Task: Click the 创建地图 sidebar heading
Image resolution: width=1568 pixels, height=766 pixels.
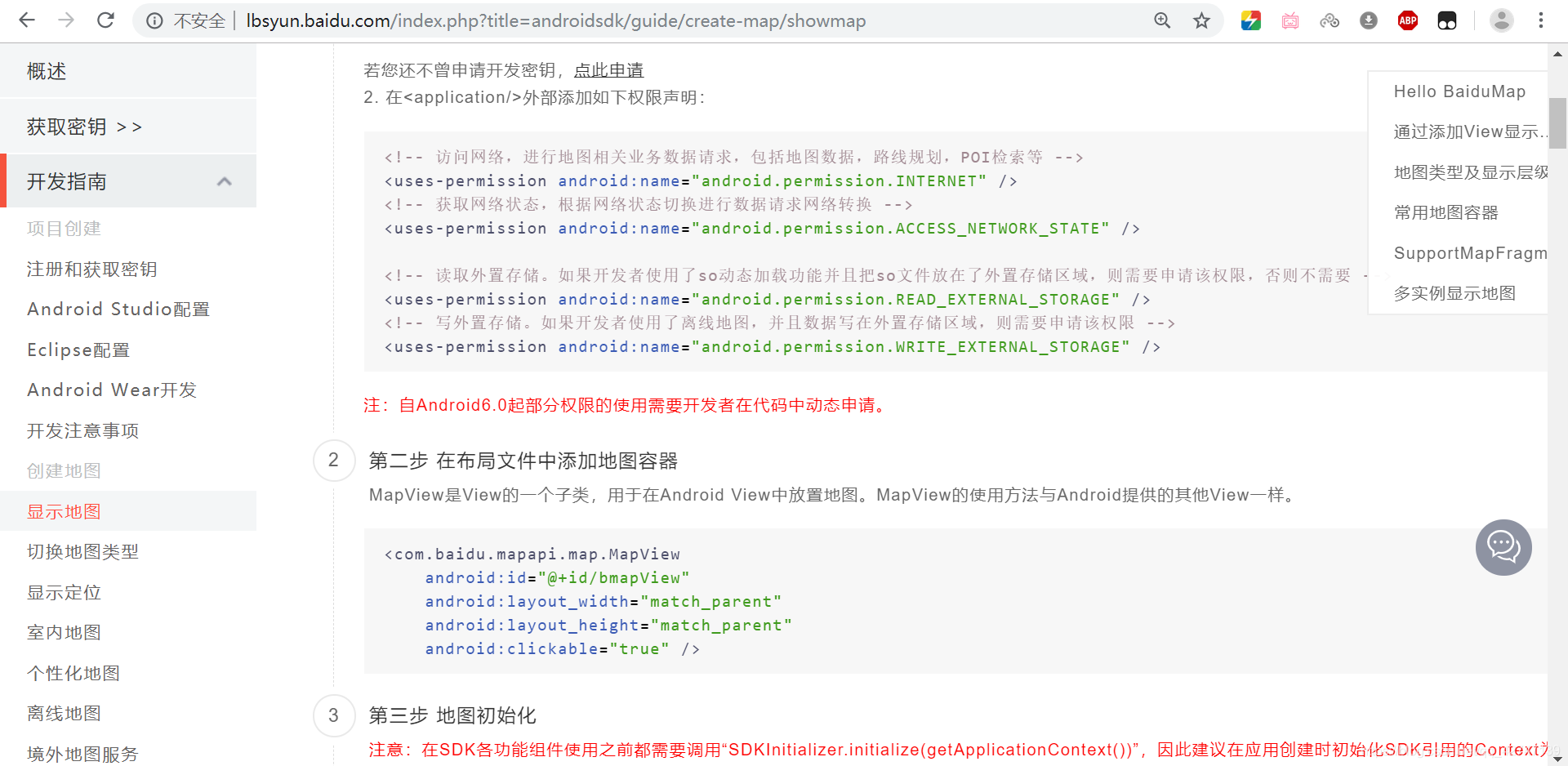Action: click(x=64, y=471)
